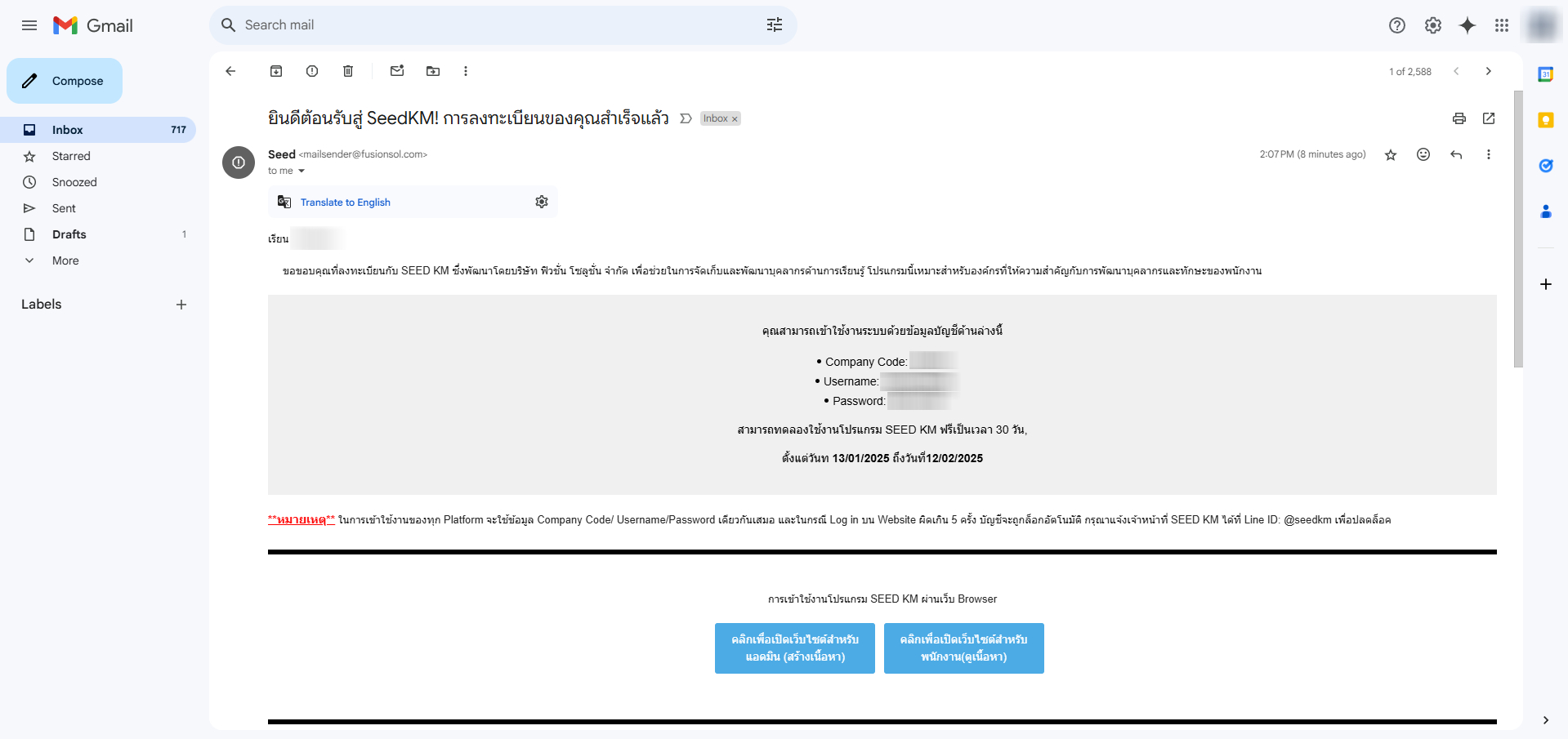1568x739 pixels.
Task: Report the email as spam
Action: click(311, 71)
